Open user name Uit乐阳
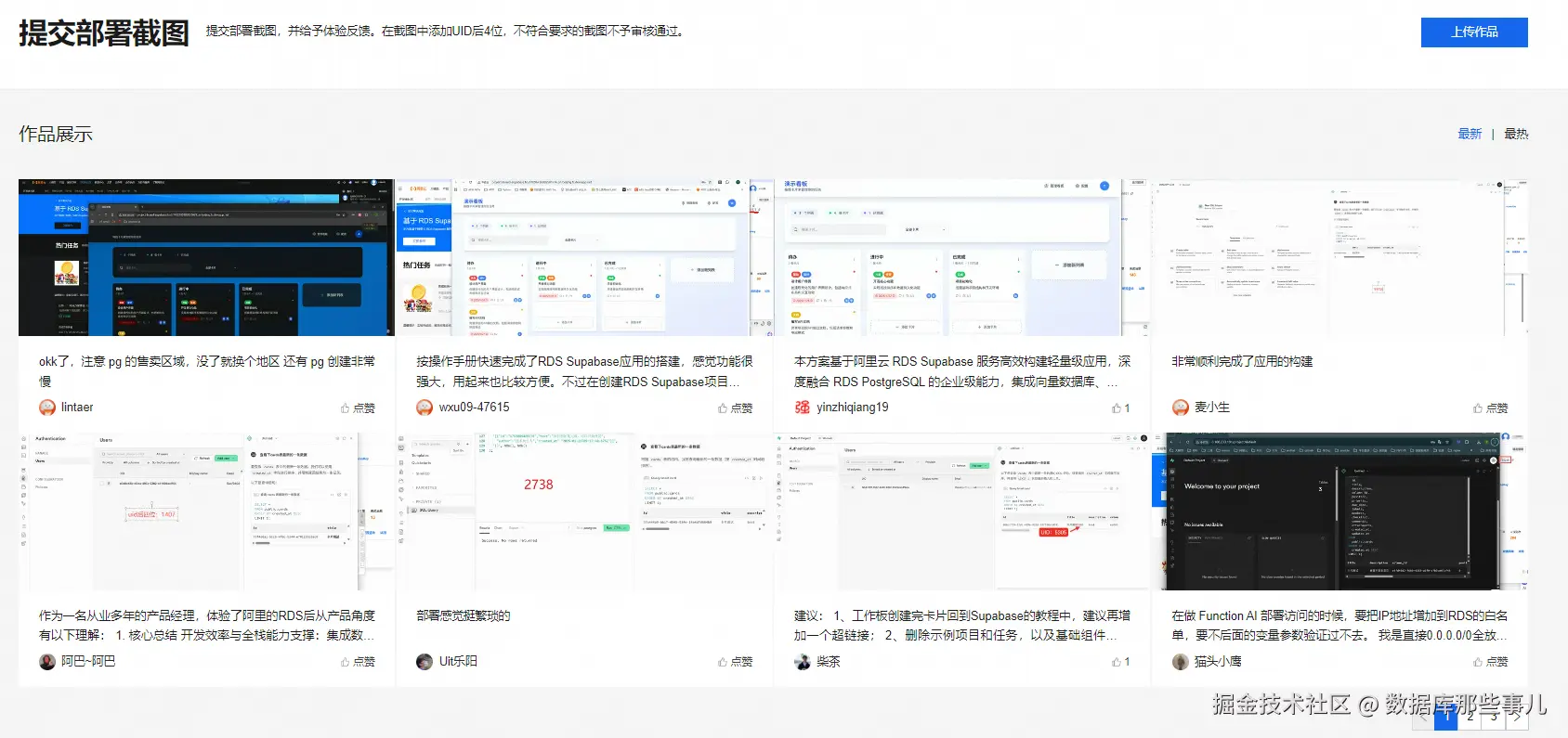Image resolution: width=1568 pixels, height=738 pixels. [458, 662]
